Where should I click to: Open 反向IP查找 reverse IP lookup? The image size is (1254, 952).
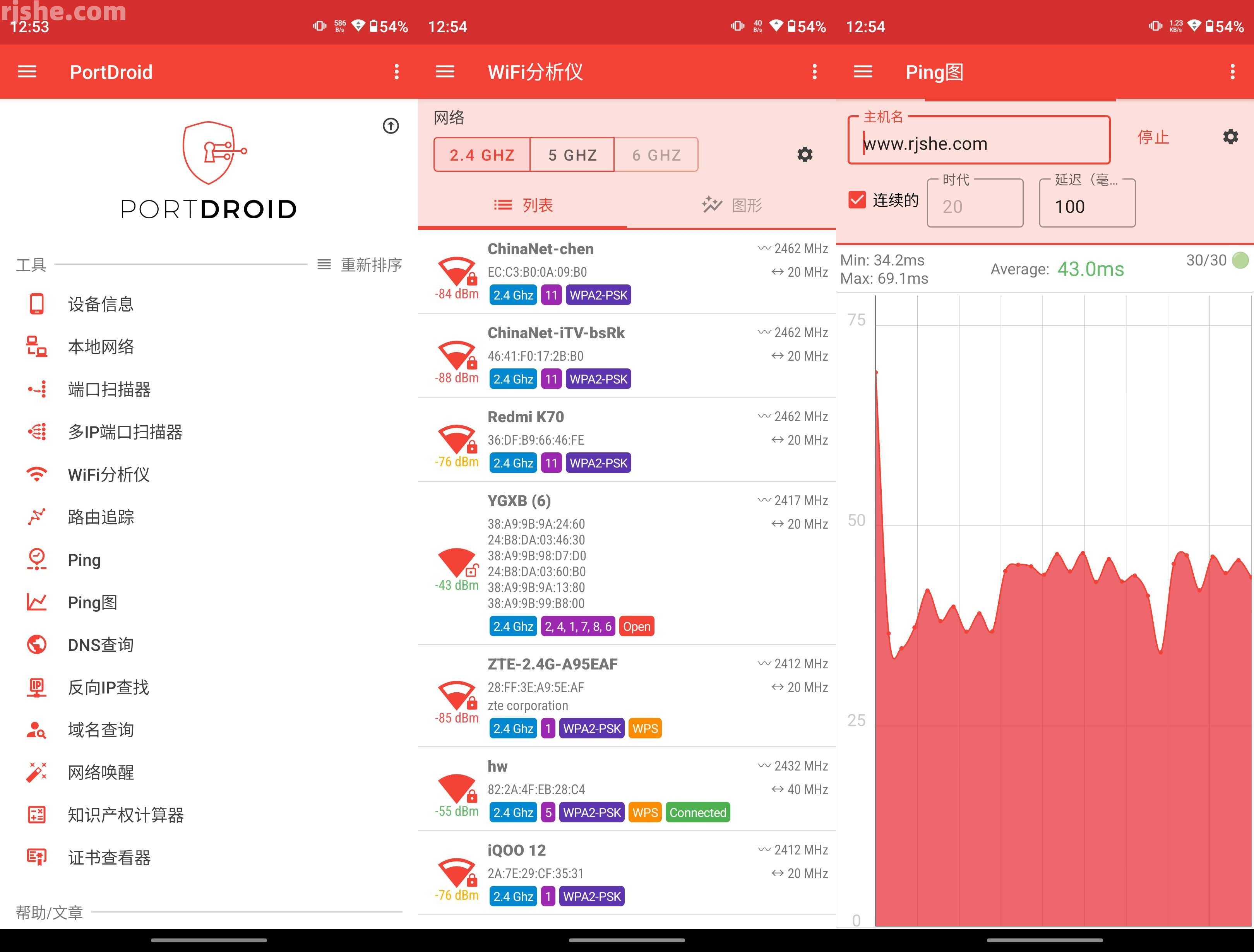[x=209, y=687]
